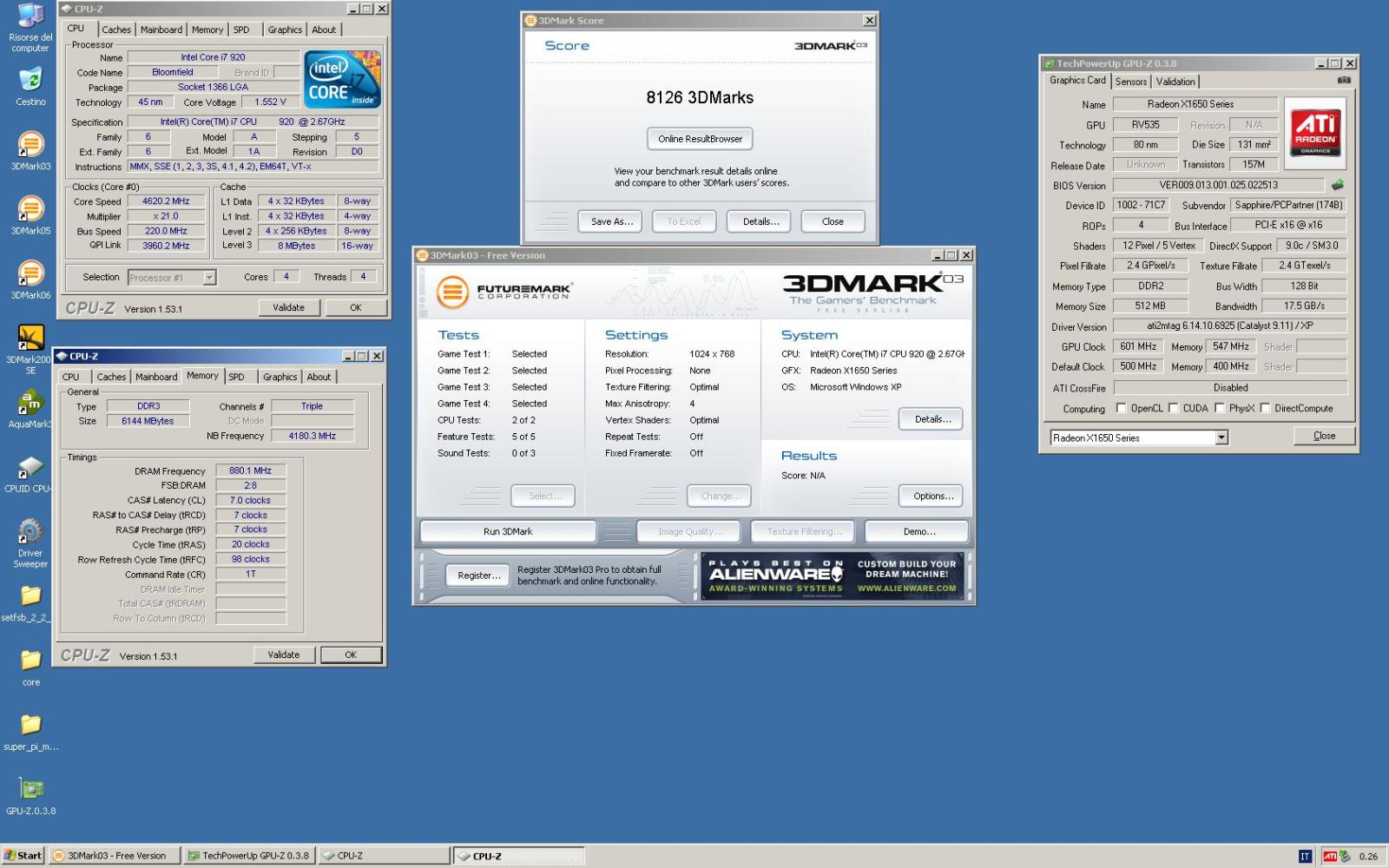Image resolution: width=1389 pixels, height=868 pixels.
Task: Click Details button in 3DMark Score window
Action: click(760, 221)
